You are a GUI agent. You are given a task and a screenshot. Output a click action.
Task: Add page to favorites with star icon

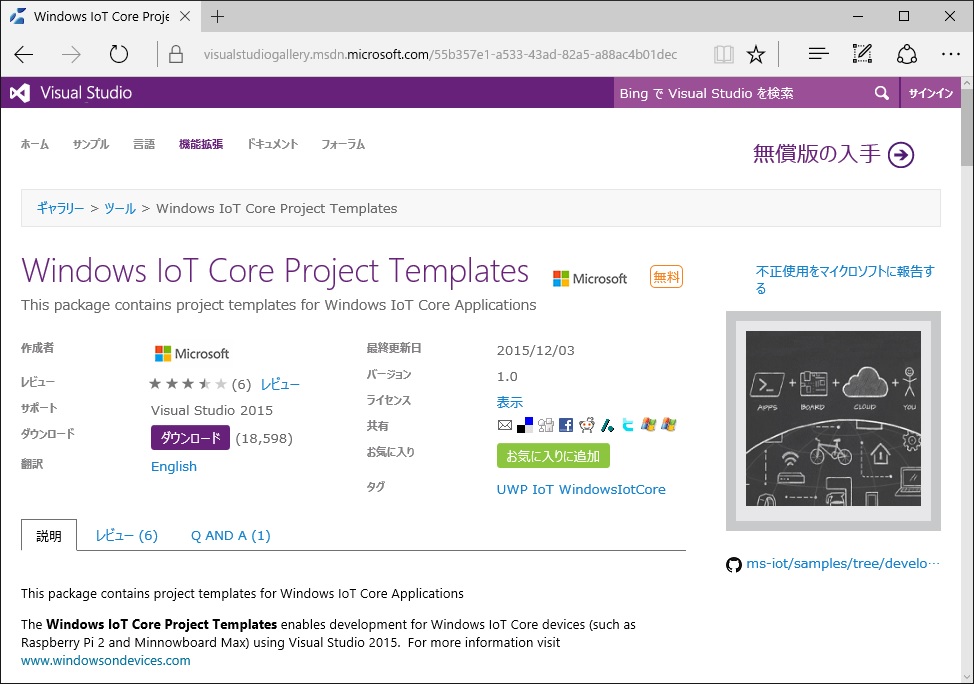756,54
